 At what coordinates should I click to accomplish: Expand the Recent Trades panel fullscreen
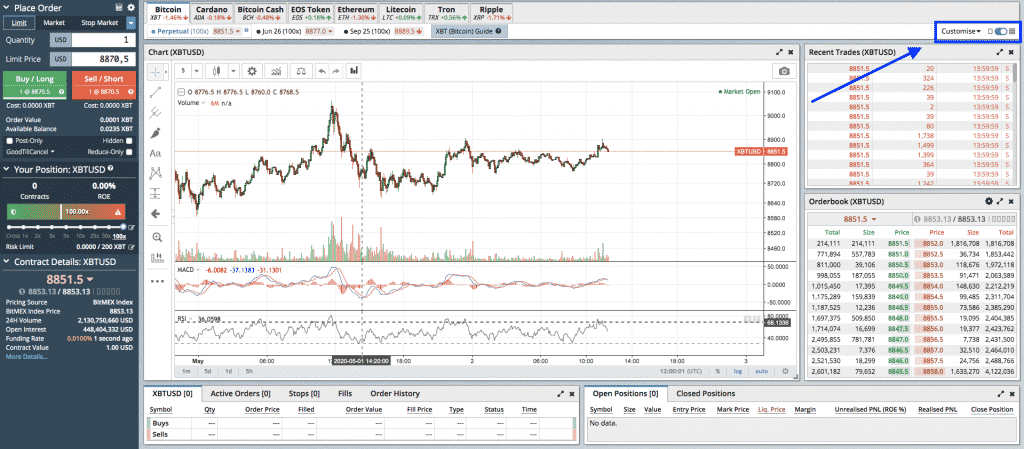coord(1000,52)
